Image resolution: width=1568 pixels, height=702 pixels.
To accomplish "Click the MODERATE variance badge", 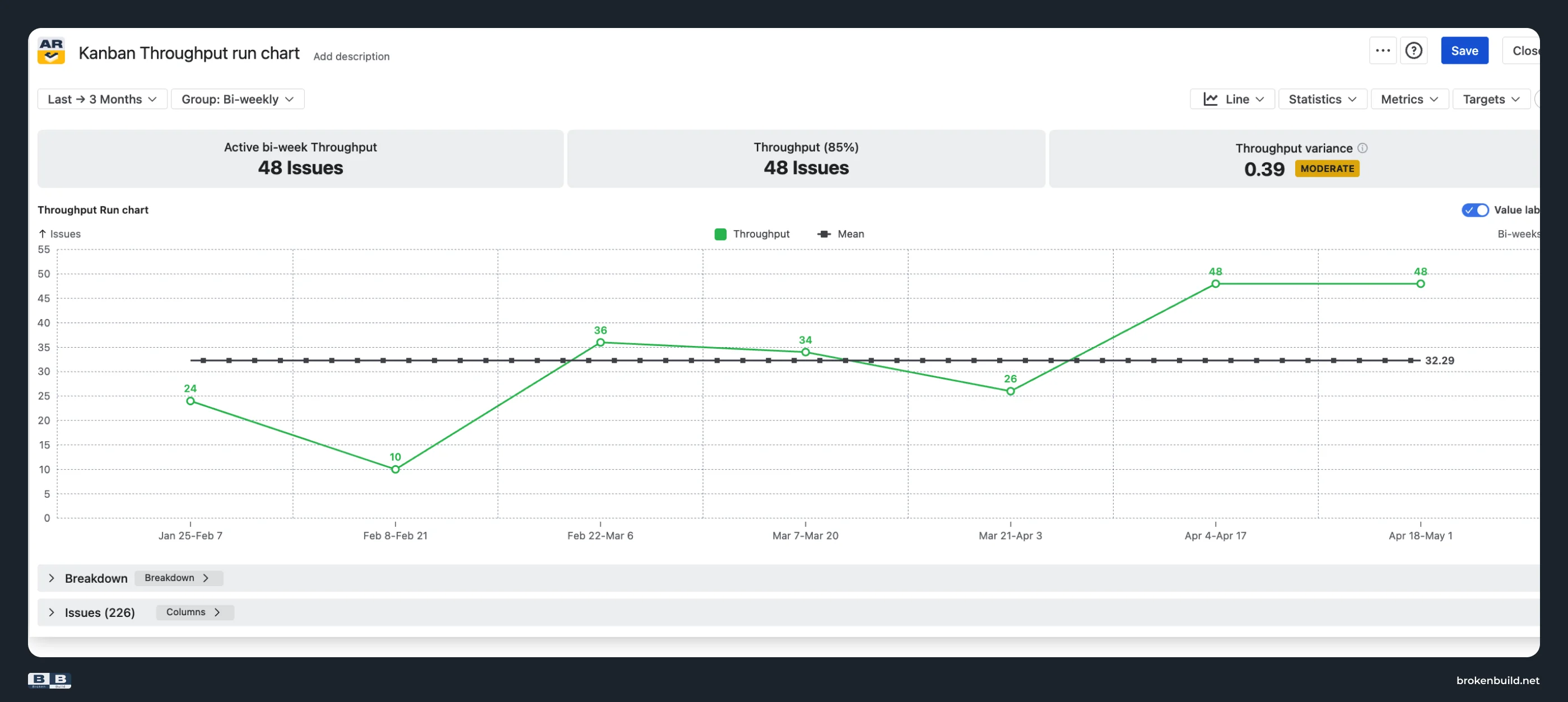I will tap(1327, 169).
